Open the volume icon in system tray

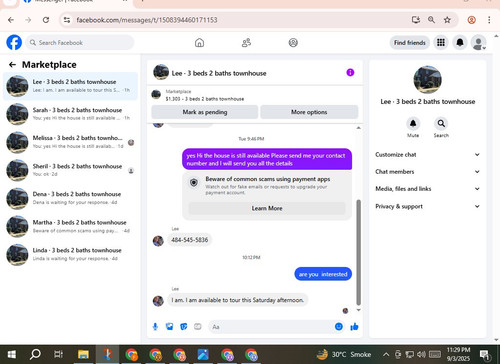click(x=421, y=354)
